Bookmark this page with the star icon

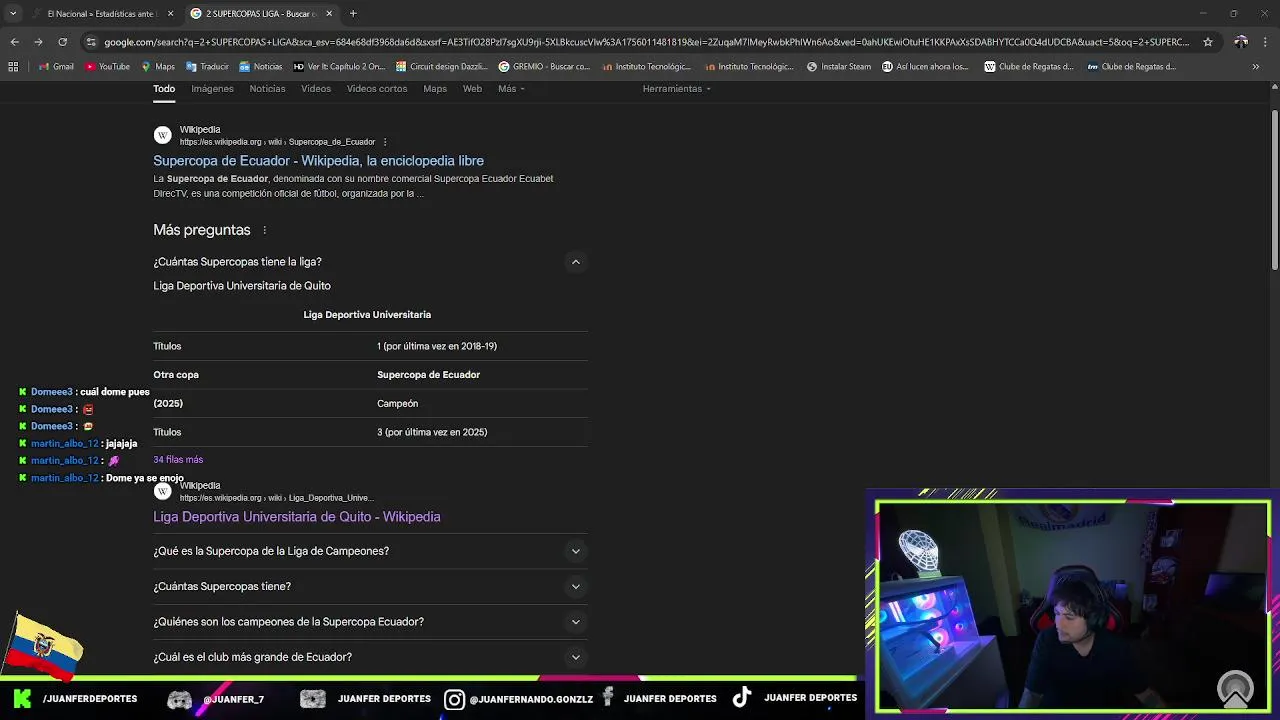(1208, 42)
